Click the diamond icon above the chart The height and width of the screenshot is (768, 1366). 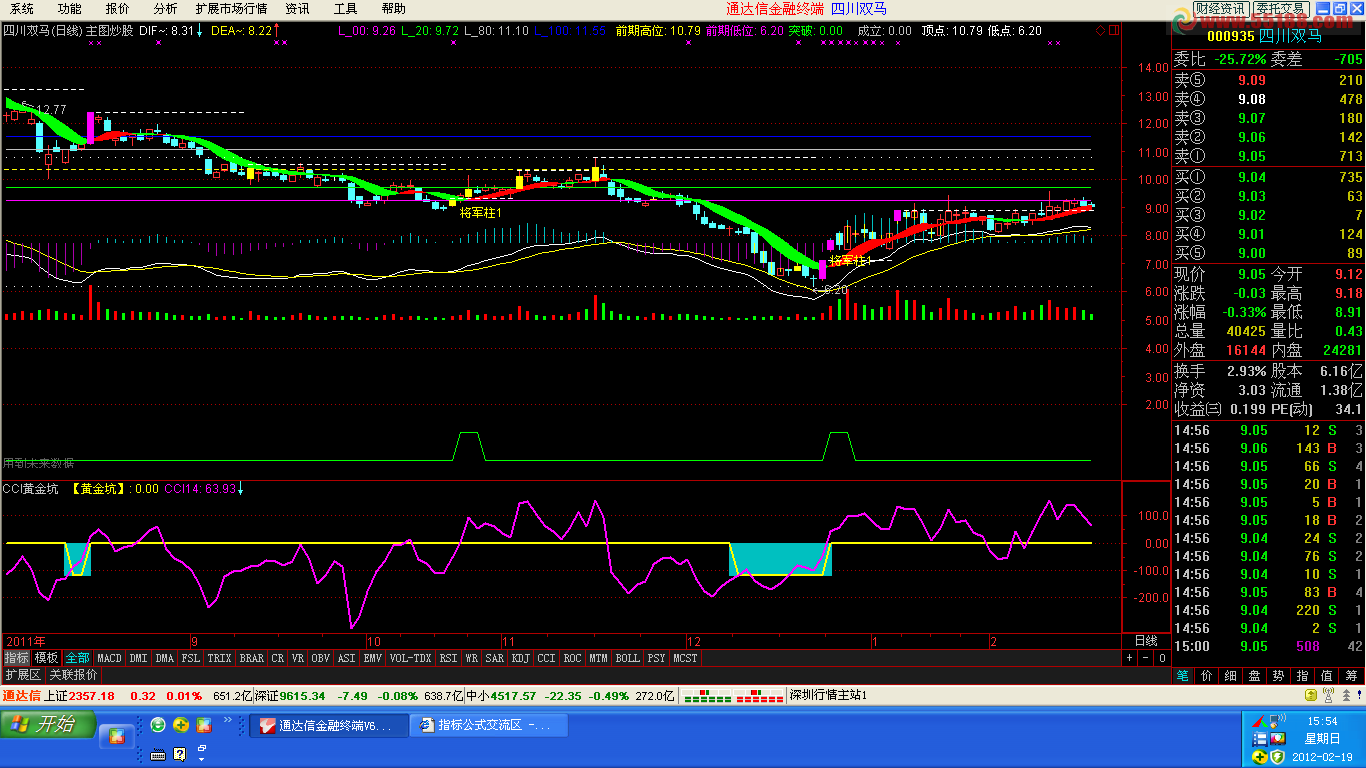coord(1101,31)
